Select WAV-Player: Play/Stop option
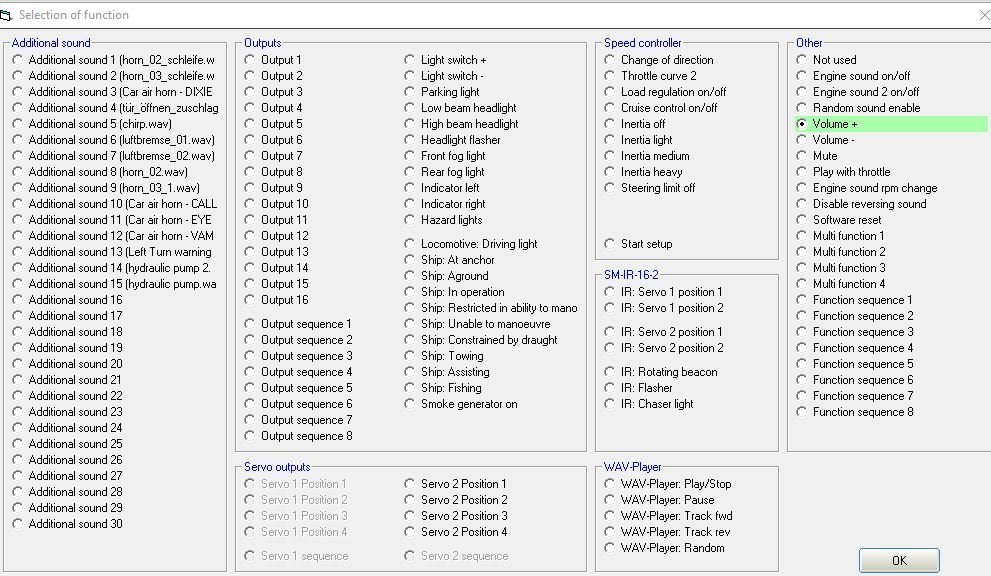 click(610, 484)
